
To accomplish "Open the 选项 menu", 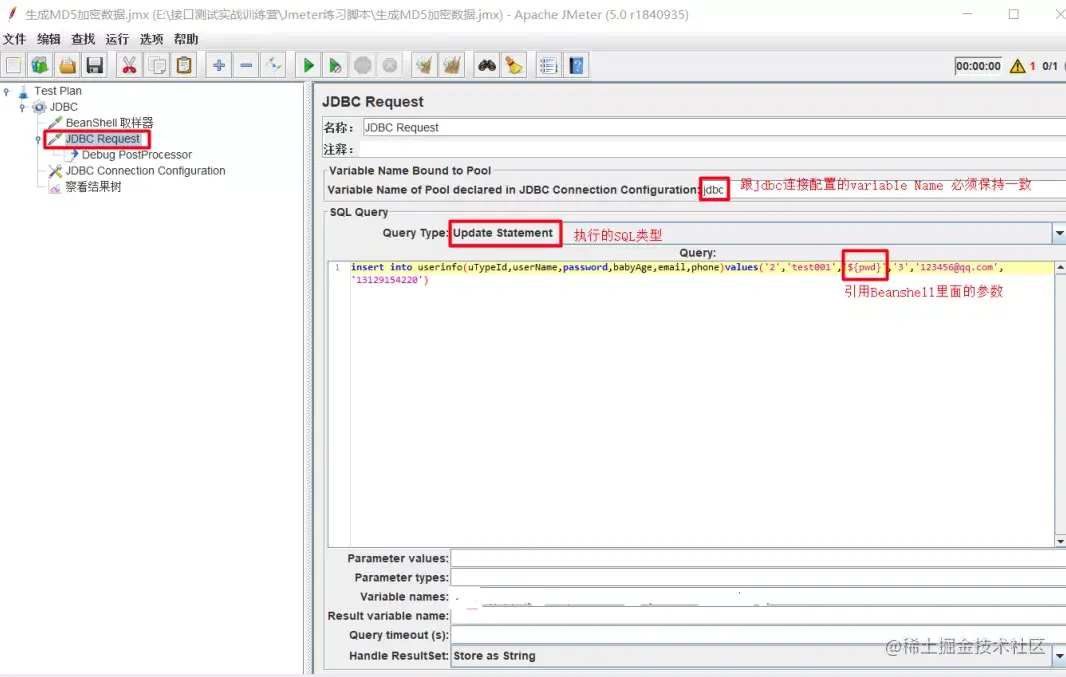I will click(x=151, y=39).
